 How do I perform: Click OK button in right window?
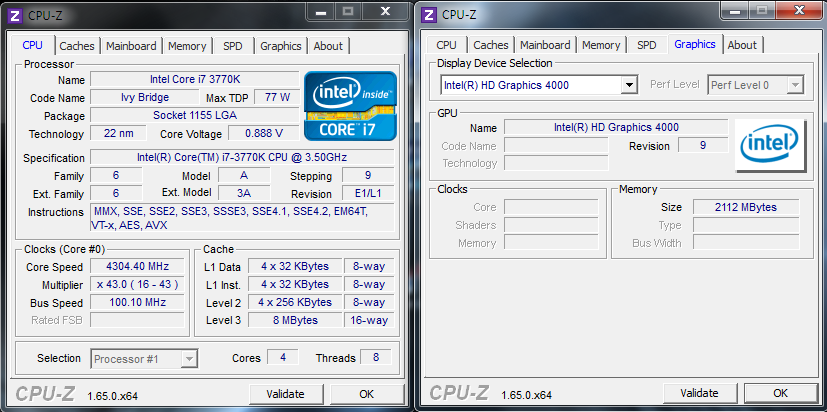click(781, 393)
